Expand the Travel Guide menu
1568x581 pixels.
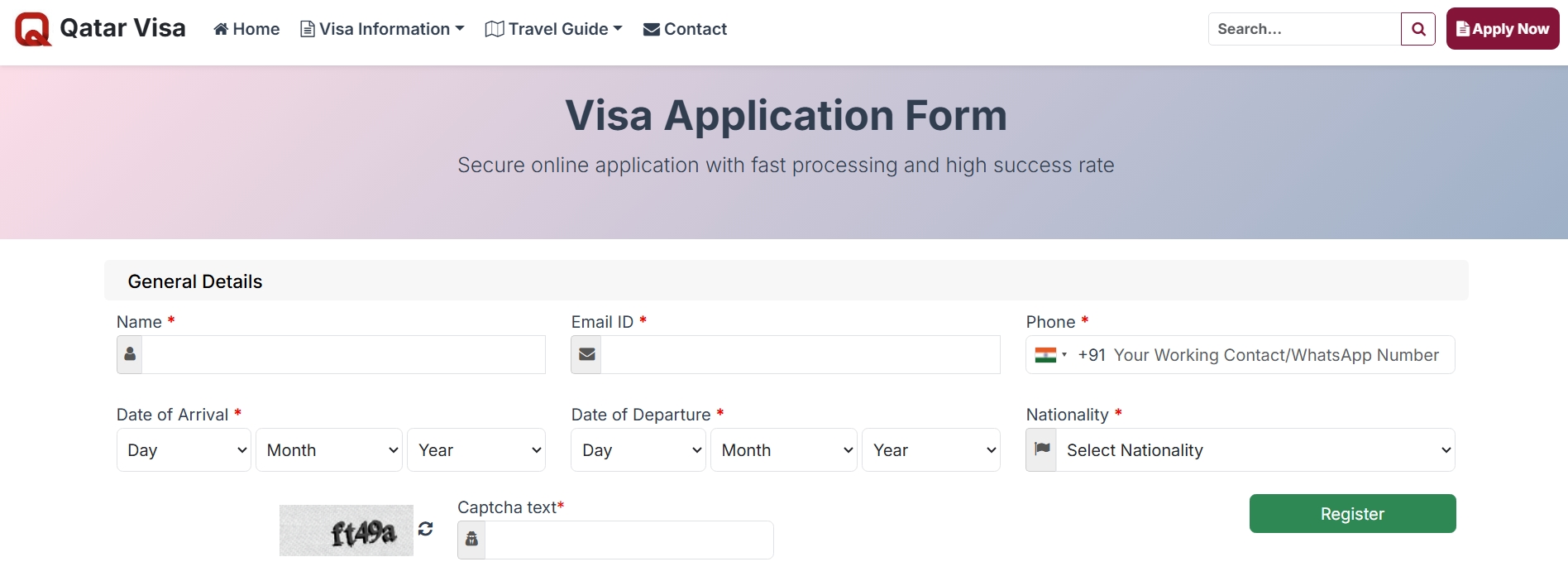(x=554, y=29)
